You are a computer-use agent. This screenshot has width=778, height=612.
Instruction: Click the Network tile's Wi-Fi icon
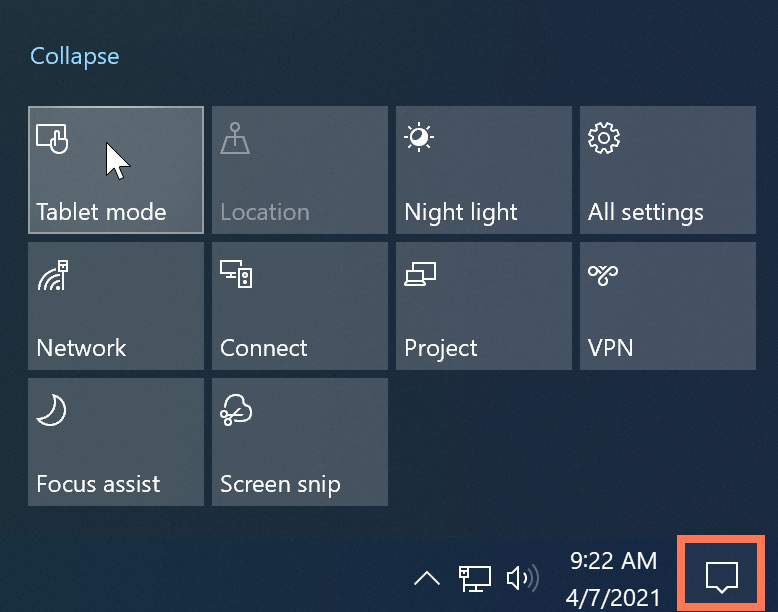(x=52, y=274)
